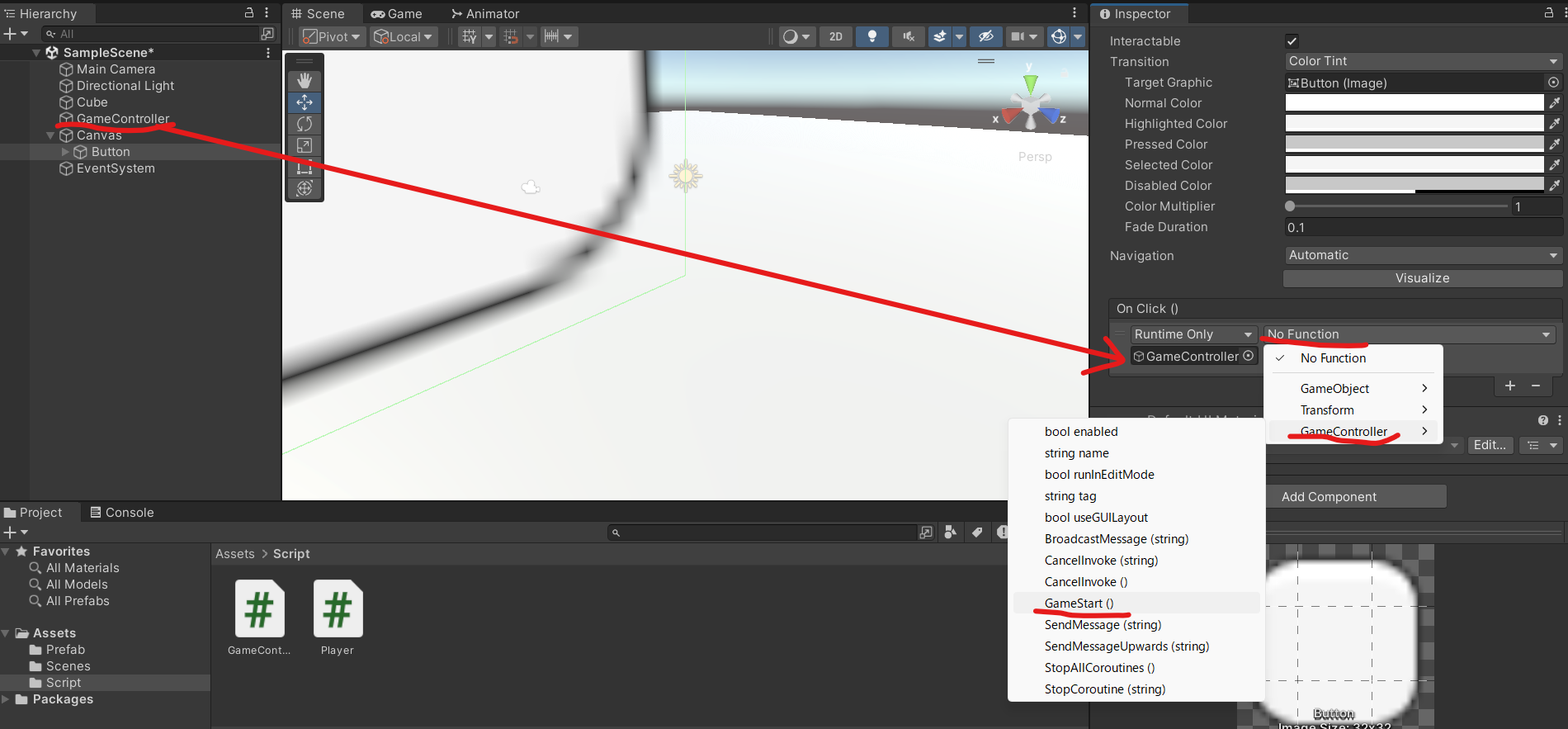The width and height of the screenshot is (1568, 729).
Task: Select GameController in Hierarchy
Action: tap(123, 119)
